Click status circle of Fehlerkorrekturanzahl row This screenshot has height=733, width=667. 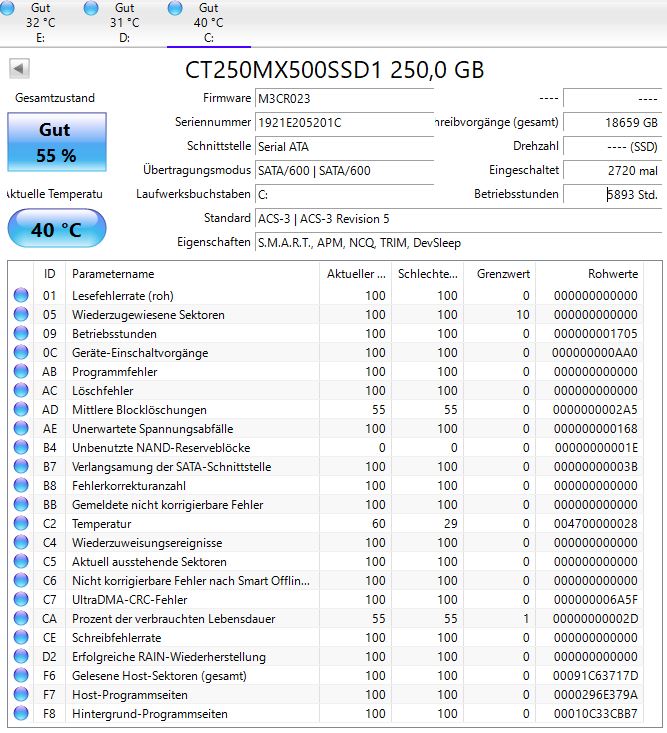coord(21,486)
